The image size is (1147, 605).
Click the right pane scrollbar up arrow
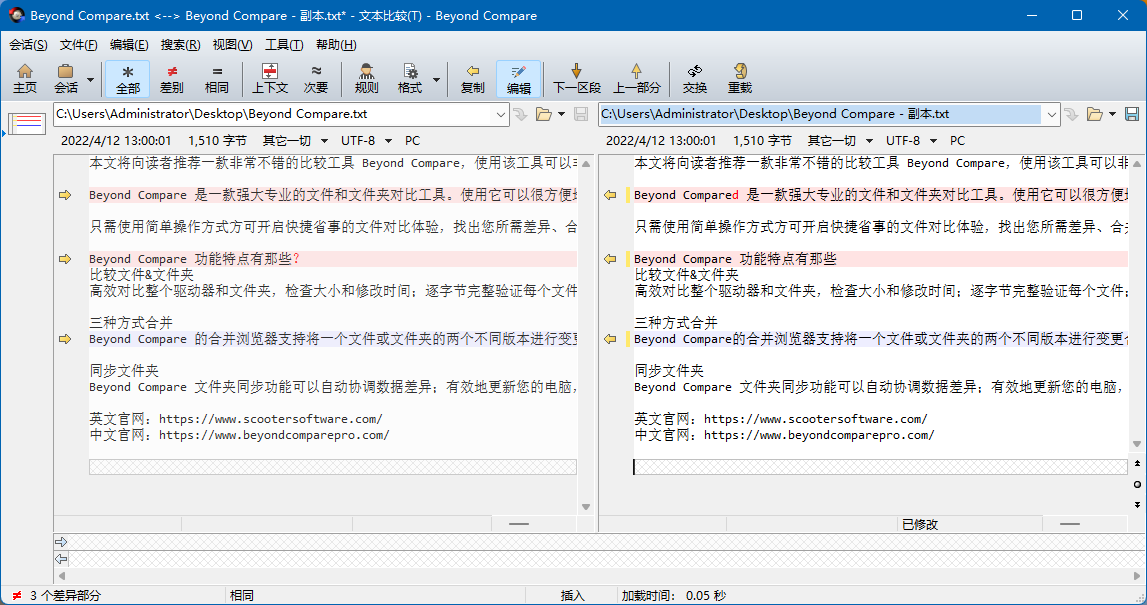1137,164
